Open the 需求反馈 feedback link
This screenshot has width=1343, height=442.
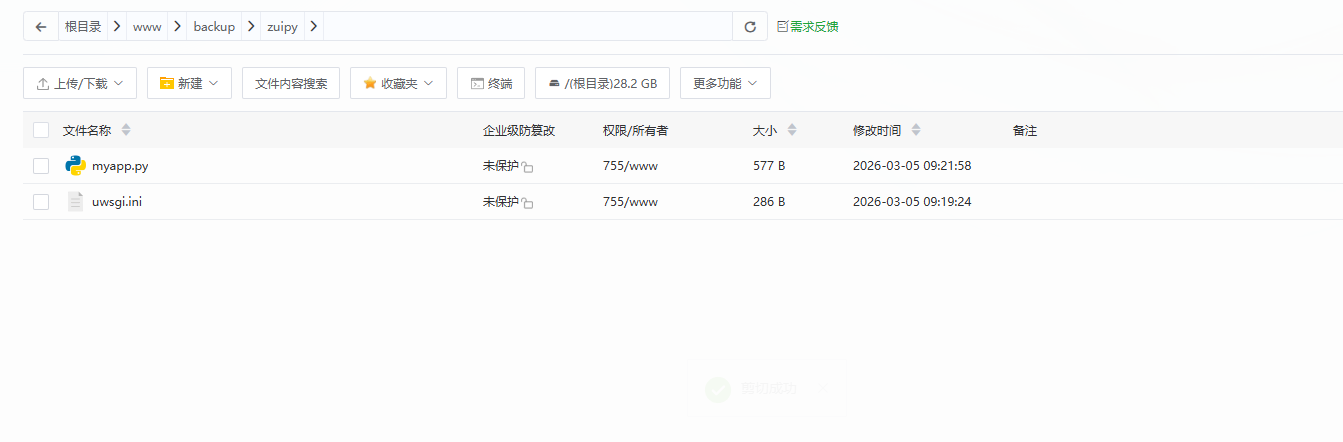807,27
